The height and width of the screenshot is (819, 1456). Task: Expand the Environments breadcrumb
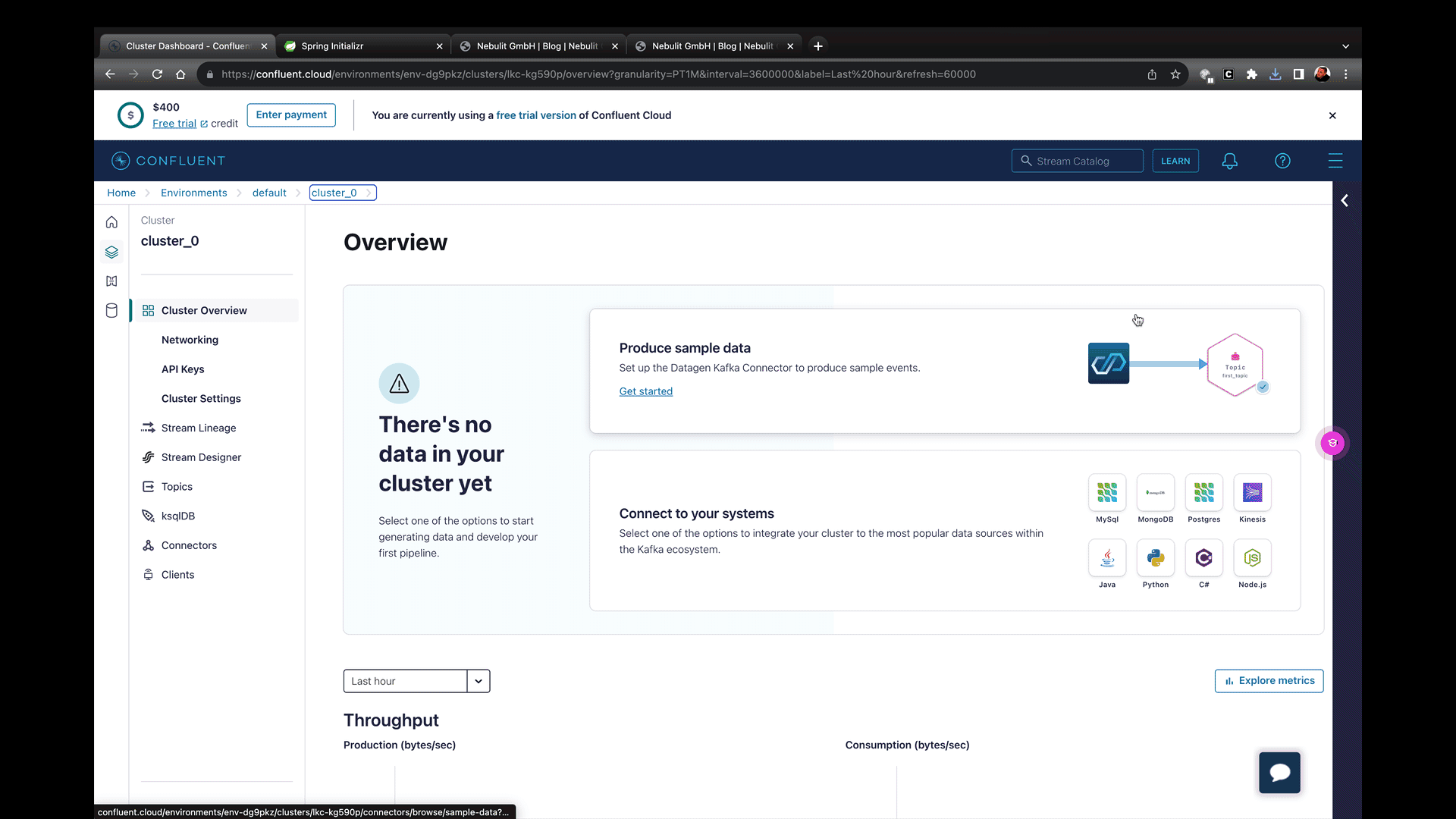tap(193, 193)
